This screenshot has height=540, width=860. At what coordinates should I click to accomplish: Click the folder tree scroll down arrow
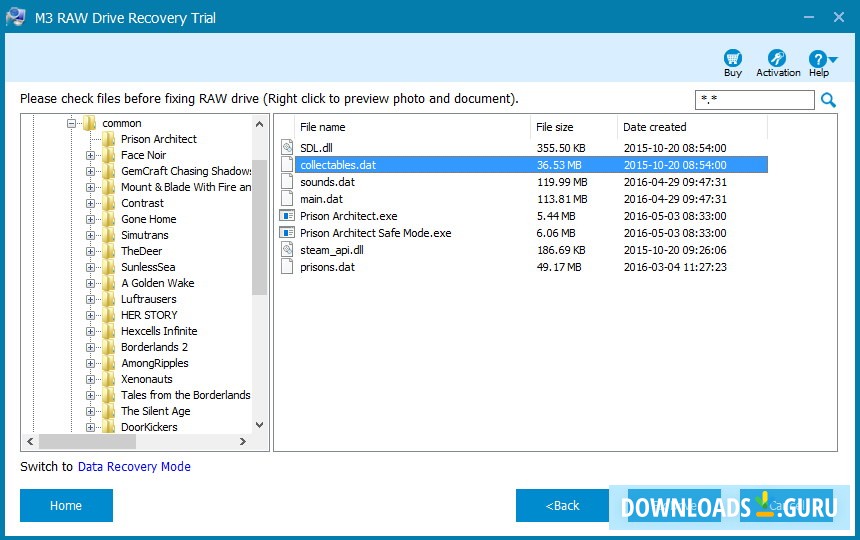260,424
